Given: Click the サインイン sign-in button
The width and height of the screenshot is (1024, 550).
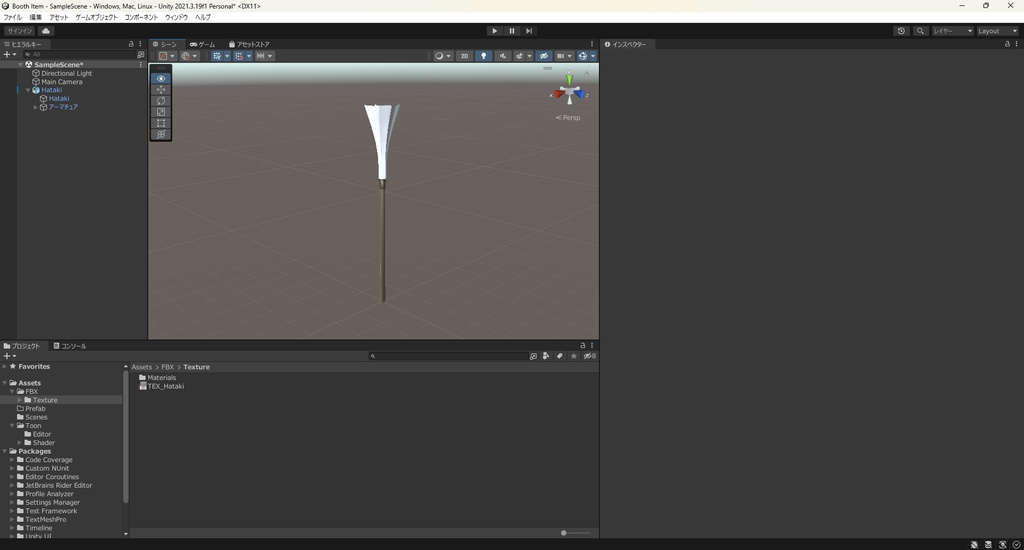Looking at the screenshot, I should click(x=20, y=31).
